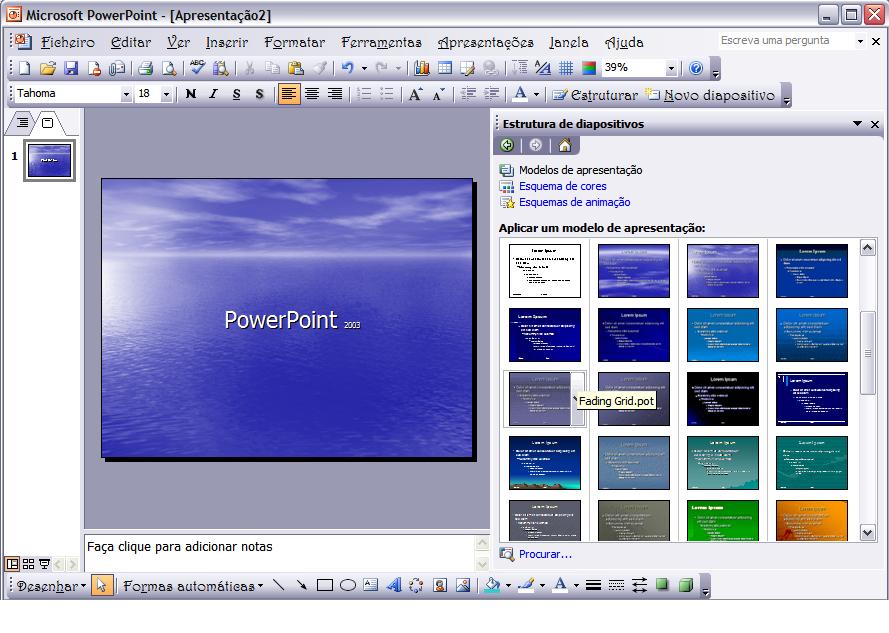This screenshot has width=889, height=633.
Task: Open the Desenhar drawing menu
Action: (x=51, y=585)
